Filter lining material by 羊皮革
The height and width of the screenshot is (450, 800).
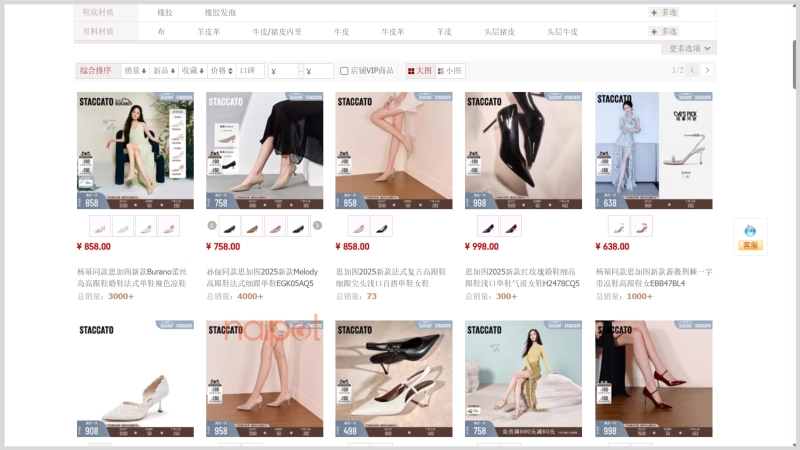coord(209,32)
